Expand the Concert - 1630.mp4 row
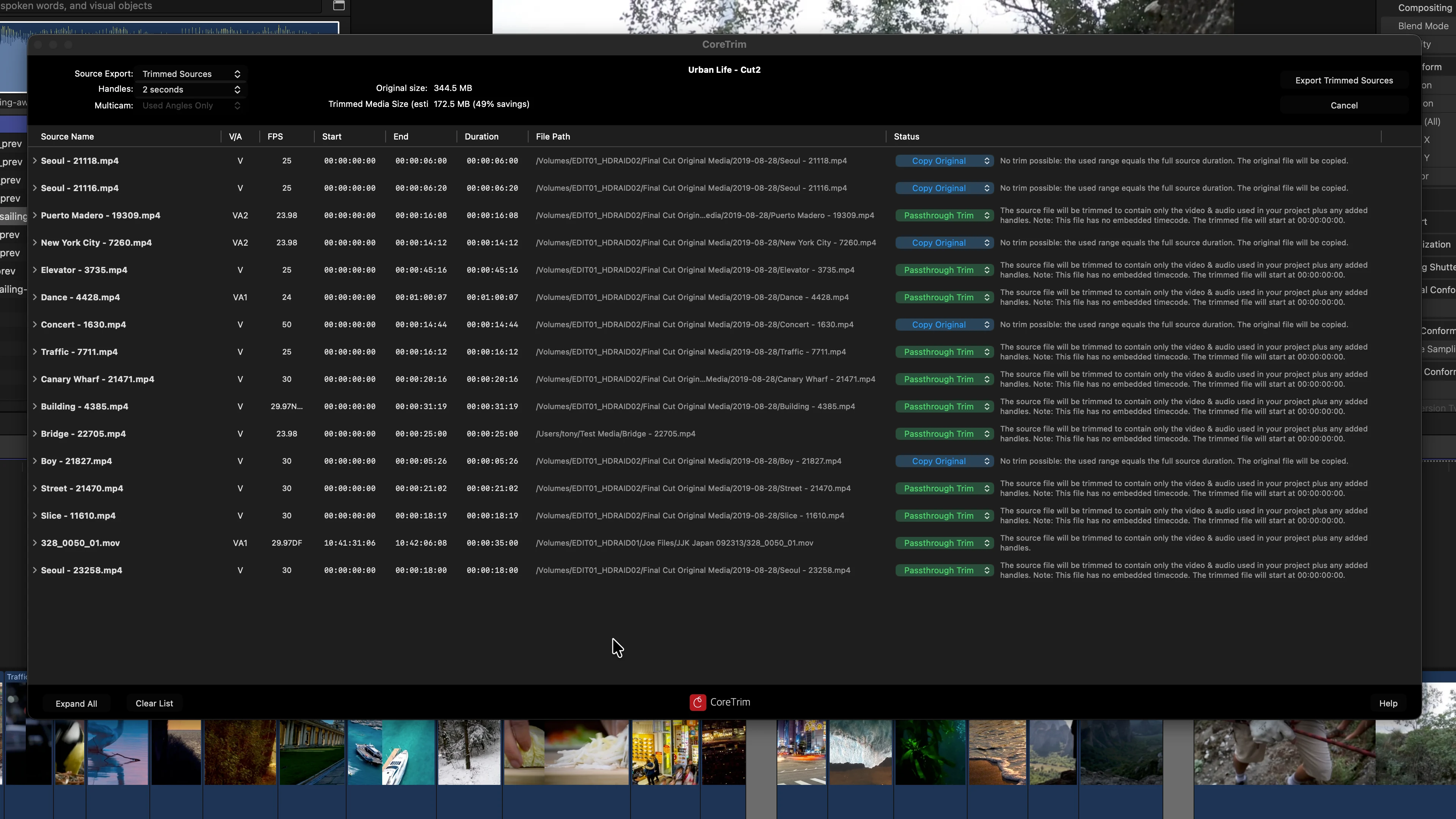 (x=35, y=325)
